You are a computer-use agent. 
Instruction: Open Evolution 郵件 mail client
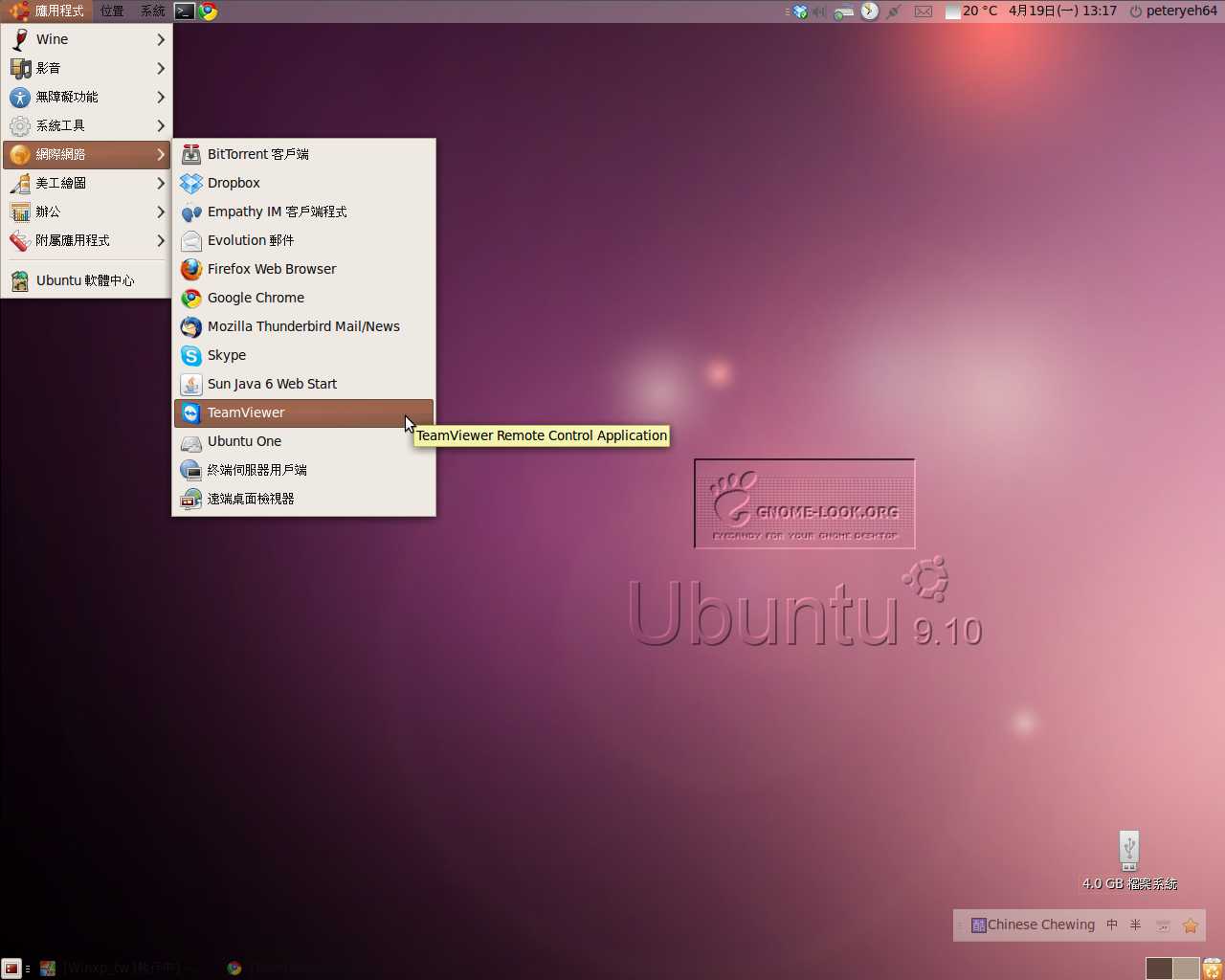coord(303,240)
